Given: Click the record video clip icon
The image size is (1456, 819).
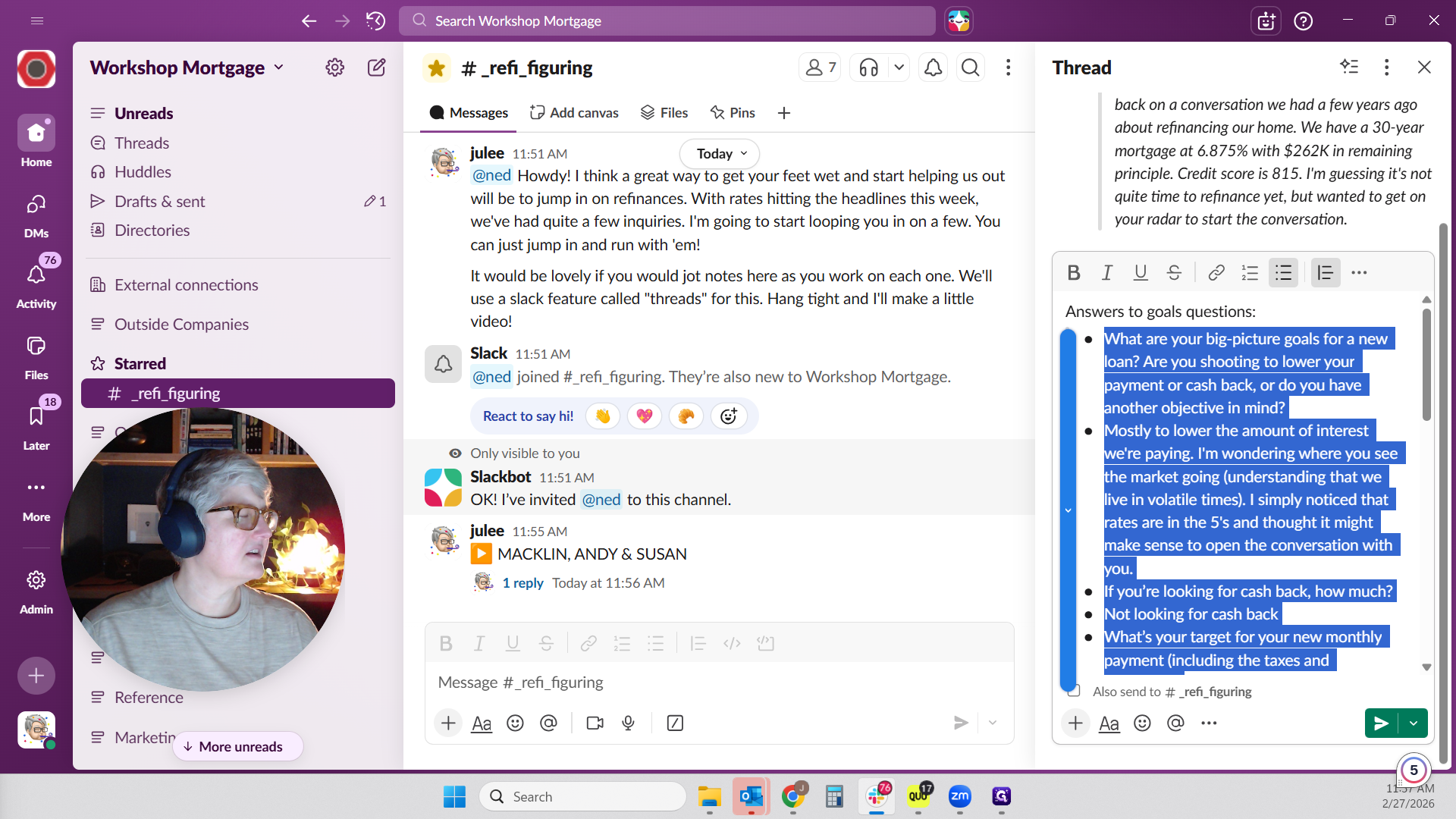Looking at the screenshot, I should [595, 723].
